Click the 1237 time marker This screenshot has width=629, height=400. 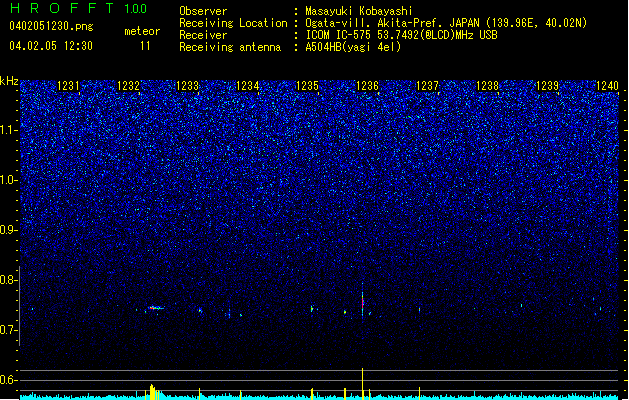428,86
